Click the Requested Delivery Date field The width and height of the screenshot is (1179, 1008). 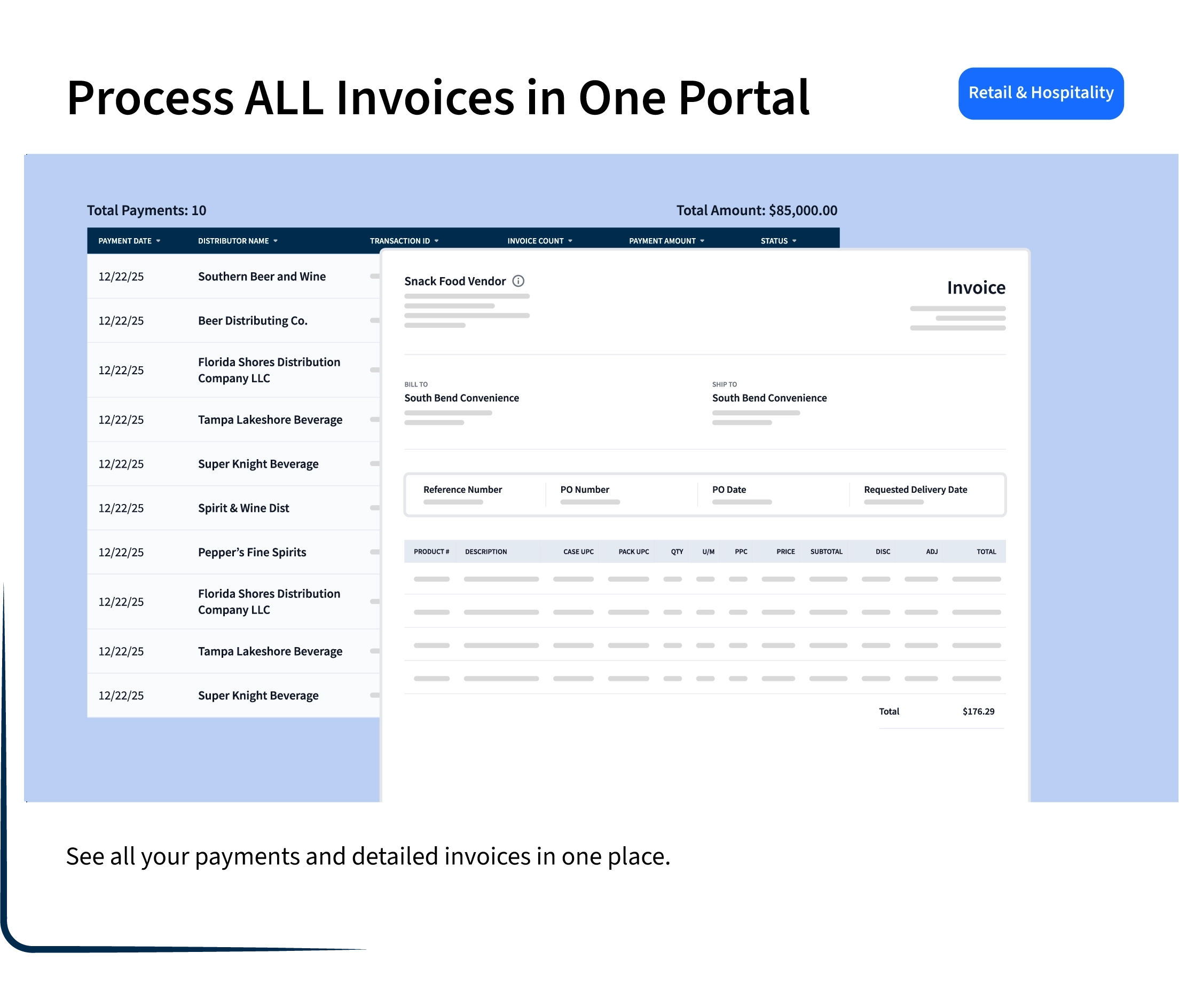[x=915, y=494]
